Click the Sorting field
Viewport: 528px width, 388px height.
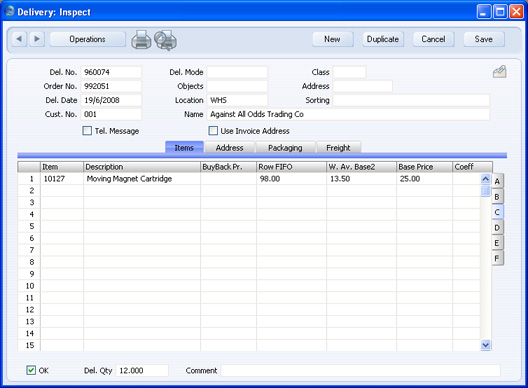411,100
